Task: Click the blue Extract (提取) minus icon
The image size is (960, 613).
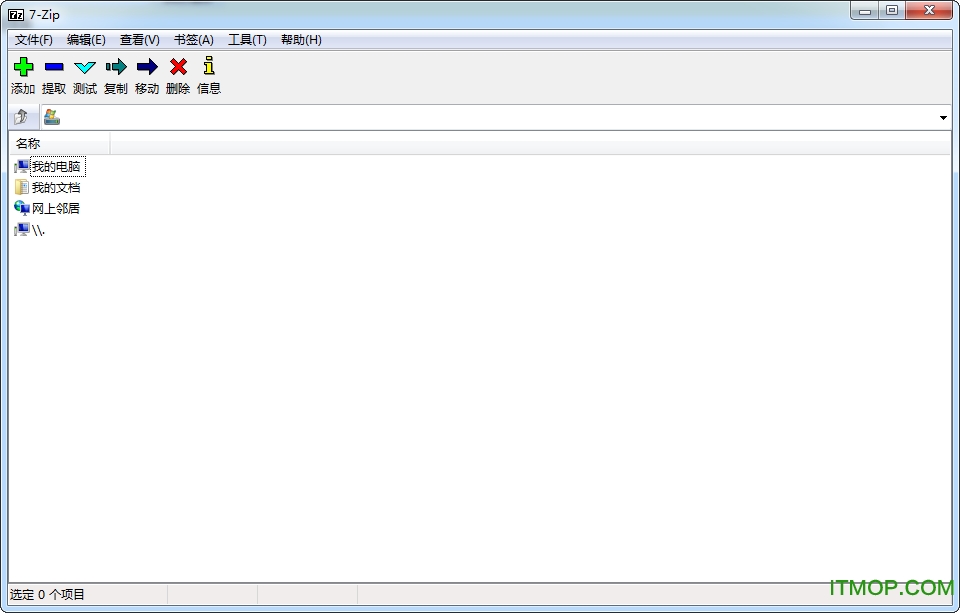Action: (x=54, y=67)
